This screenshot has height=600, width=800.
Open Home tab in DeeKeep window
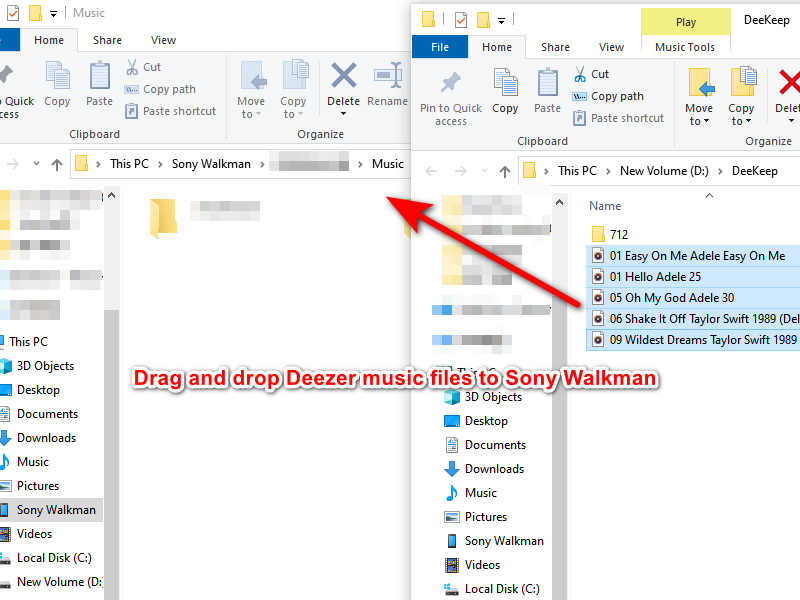tap(497, 47)
